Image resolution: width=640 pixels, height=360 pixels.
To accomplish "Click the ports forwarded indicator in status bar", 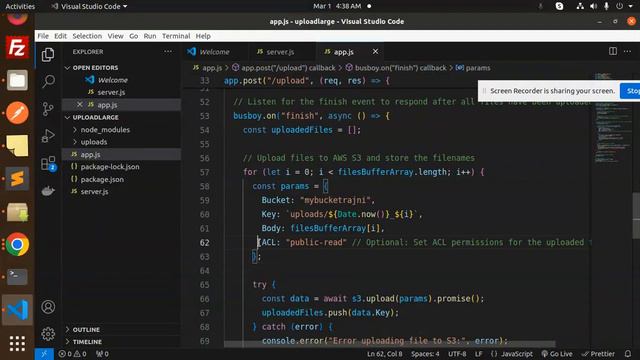I will click(102, 354).
